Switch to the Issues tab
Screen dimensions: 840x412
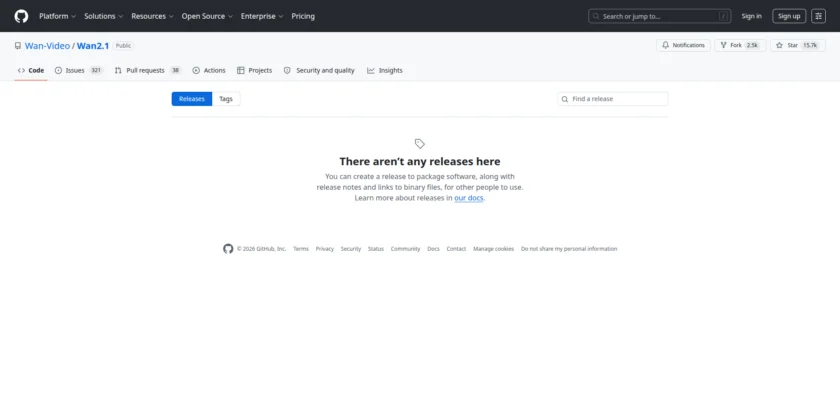coord(79,70)
